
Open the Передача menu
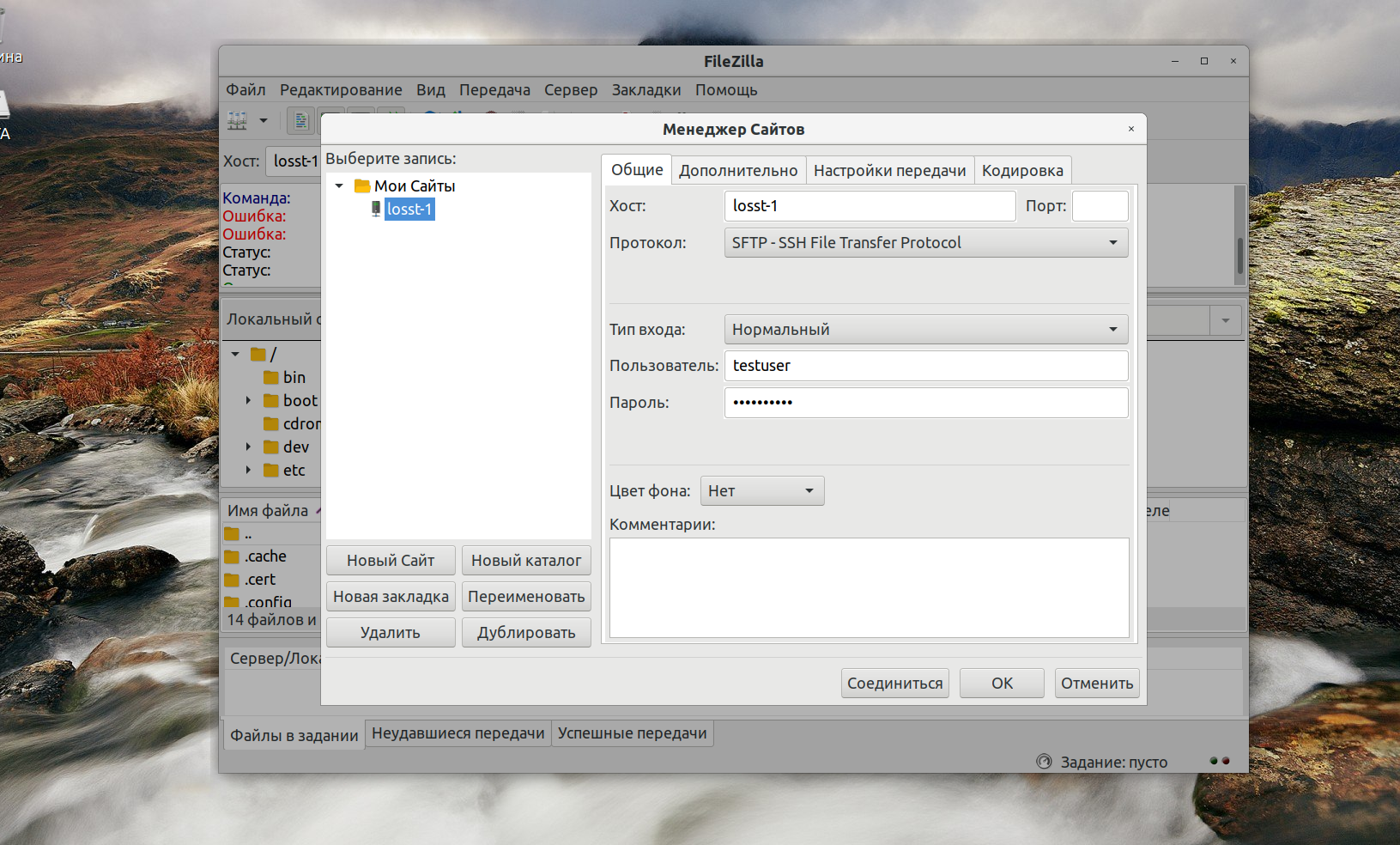(494, 90)
